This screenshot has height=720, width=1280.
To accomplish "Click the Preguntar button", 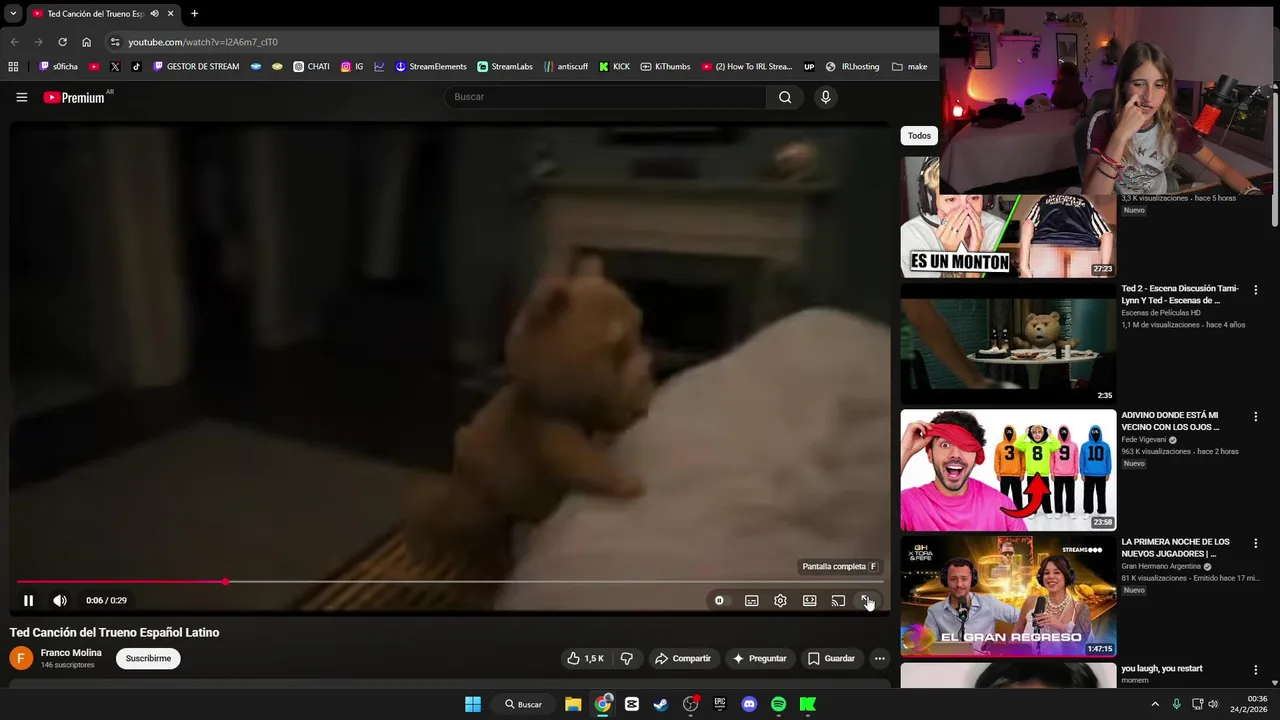I will pos(759,658).
